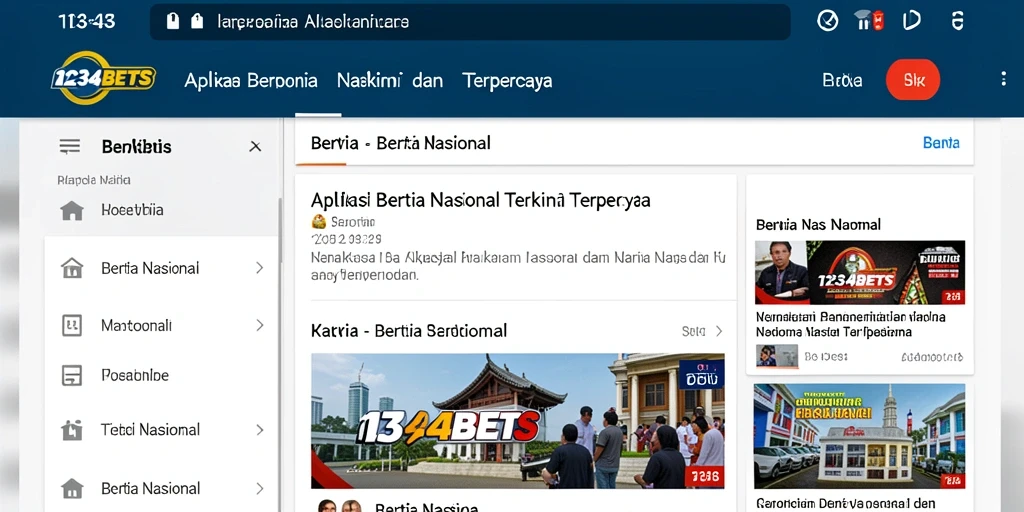This screenshot has height=512, width=1024.
Task: Open the 1234BETS thumbnail under Bertia Nas Naomal
Action: pyautogui.click(x=860, y=272)
